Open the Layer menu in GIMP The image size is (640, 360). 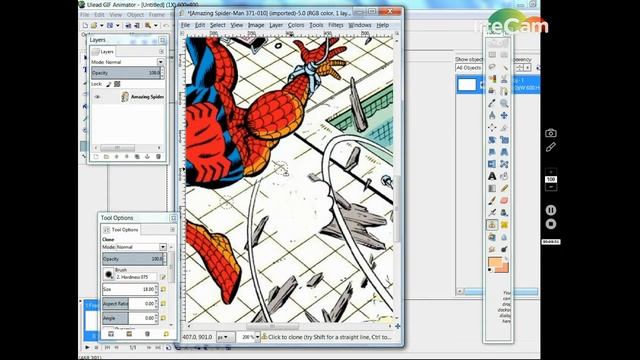click(276, 25)
